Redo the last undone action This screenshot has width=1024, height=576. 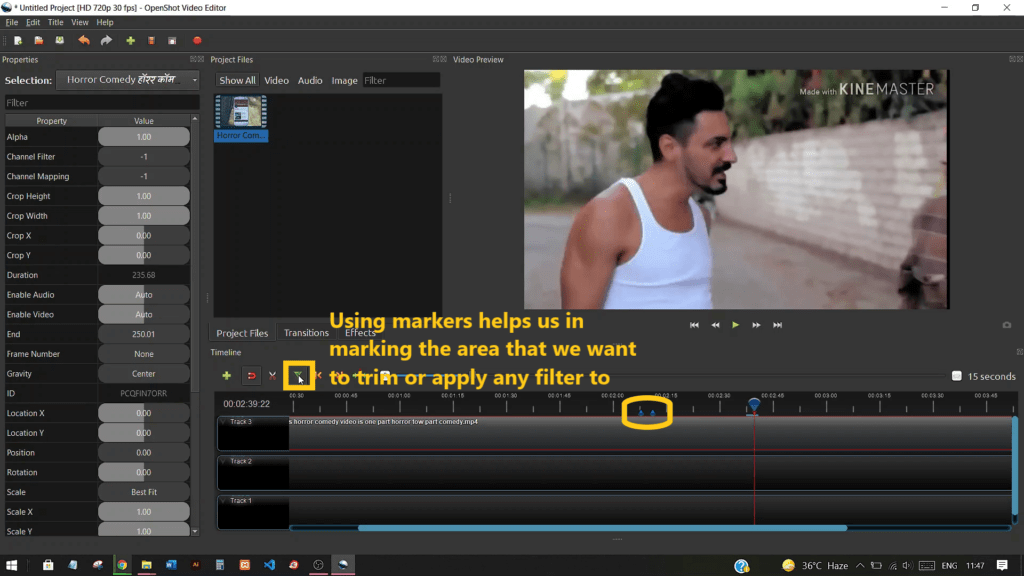point(106,40)
